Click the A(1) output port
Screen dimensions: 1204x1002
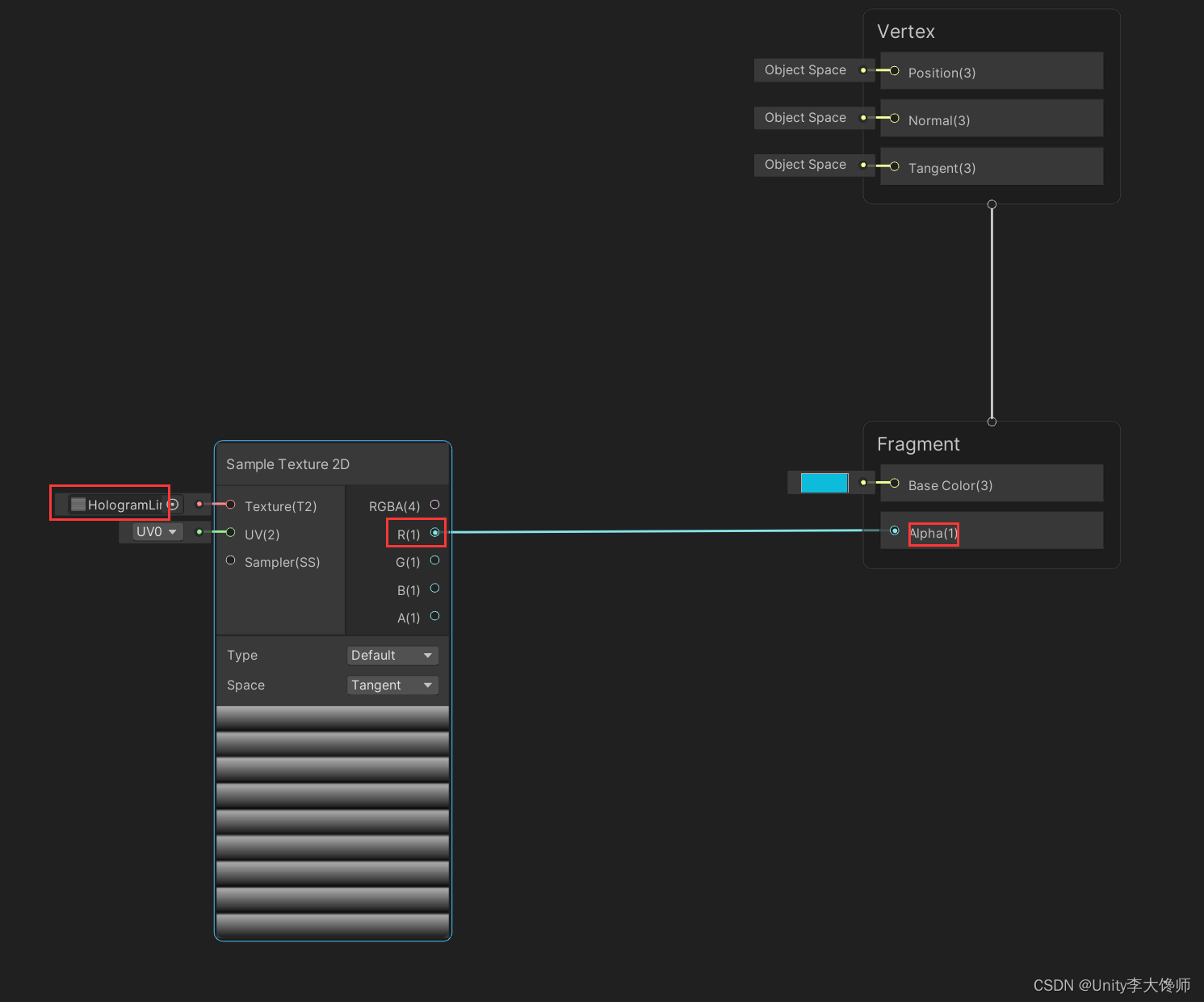[x=434, y=616]
